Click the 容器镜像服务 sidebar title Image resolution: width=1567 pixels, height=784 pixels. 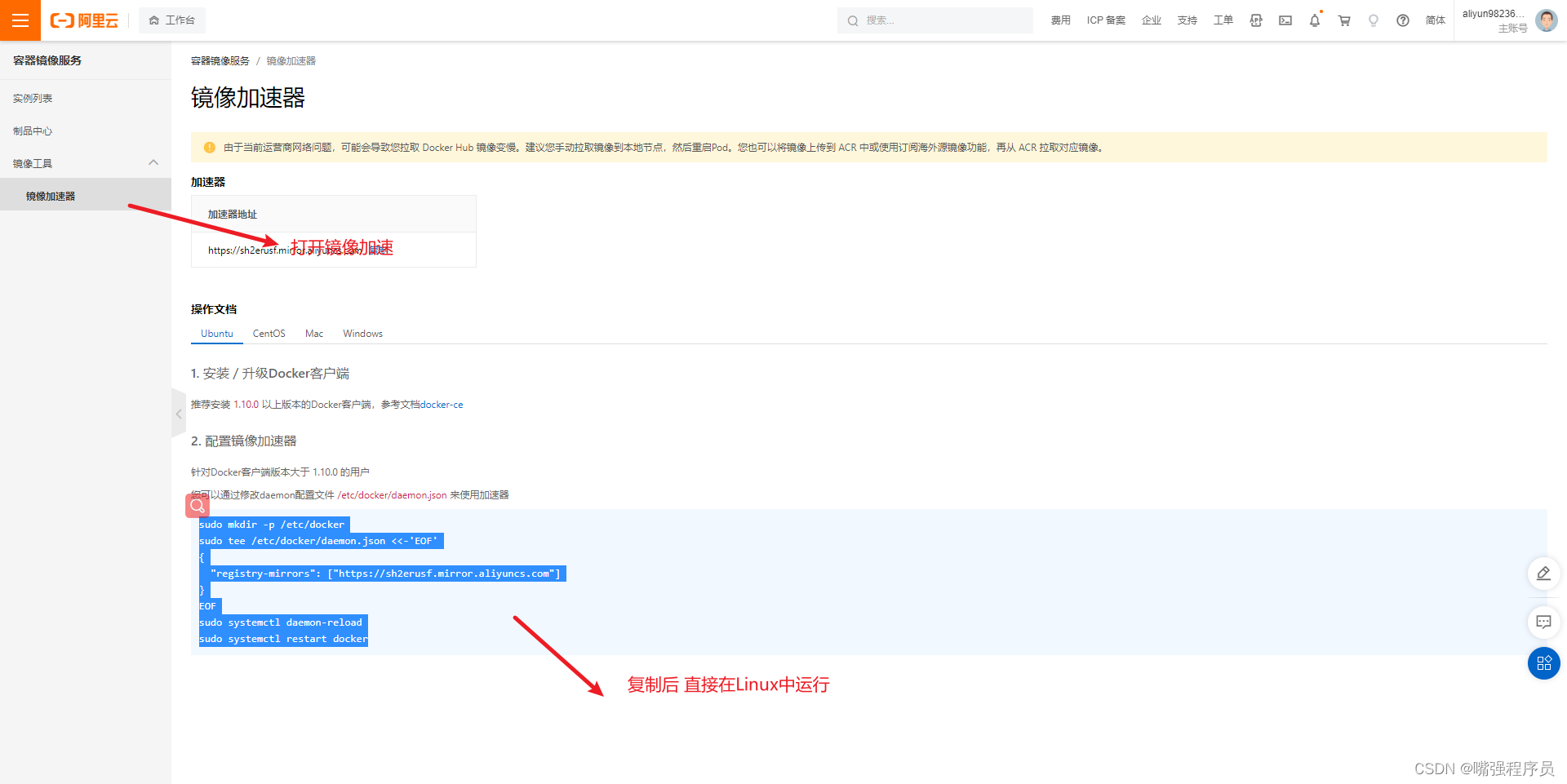pos(47,60)
